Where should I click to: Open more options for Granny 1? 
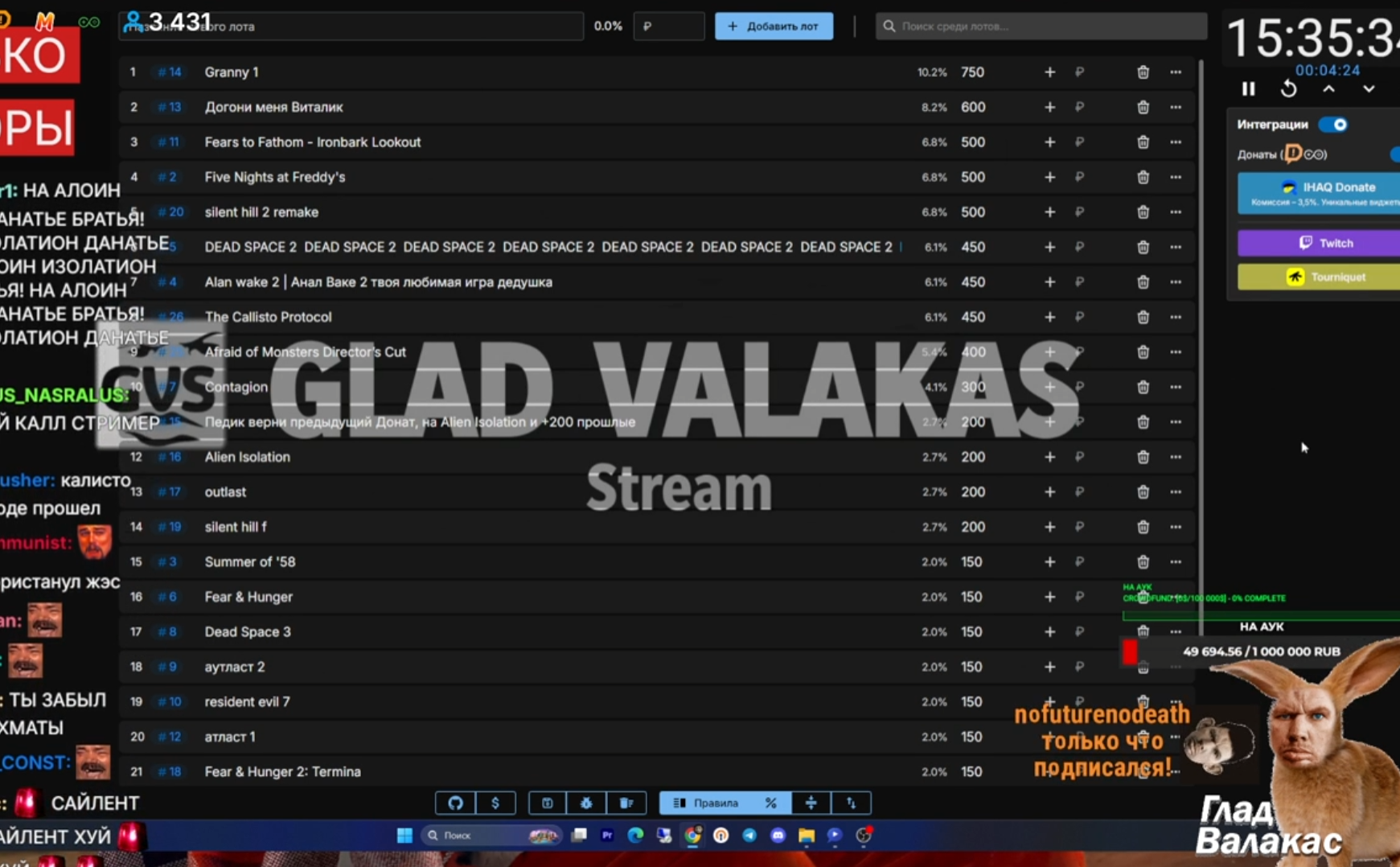1176,72
